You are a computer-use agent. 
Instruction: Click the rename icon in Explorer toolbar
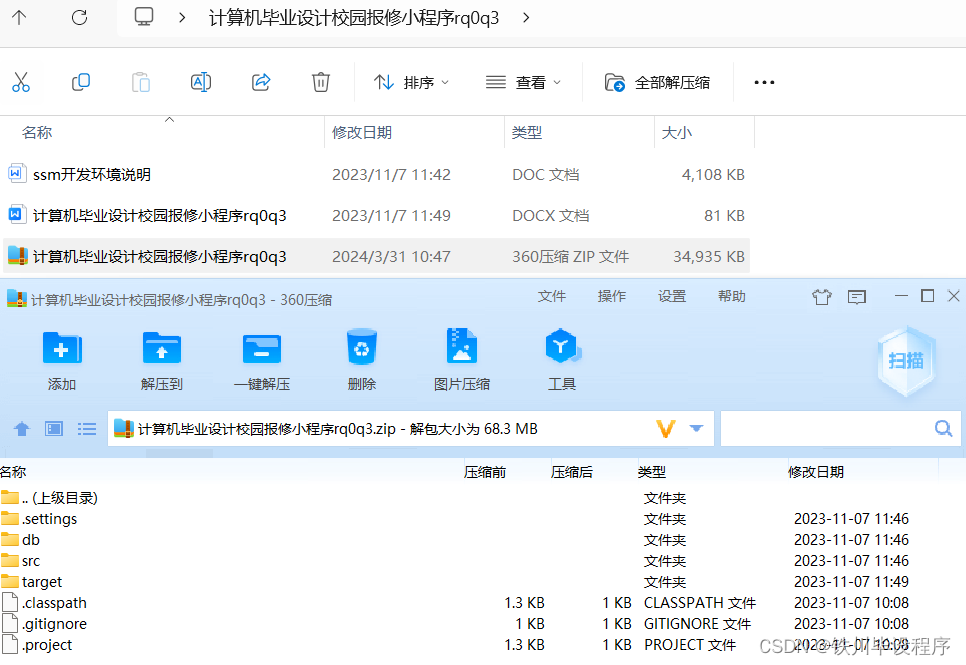200,82
